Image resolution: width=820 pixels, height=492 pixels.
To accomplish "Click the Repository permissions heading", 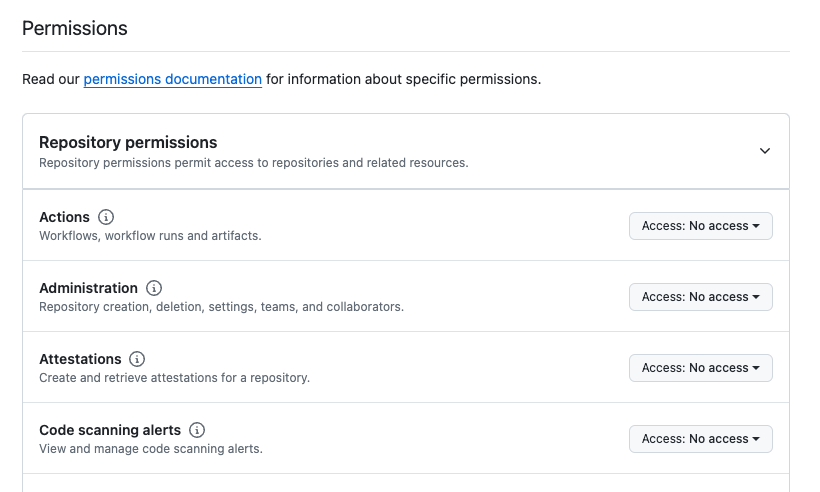I will click(128, 142).
